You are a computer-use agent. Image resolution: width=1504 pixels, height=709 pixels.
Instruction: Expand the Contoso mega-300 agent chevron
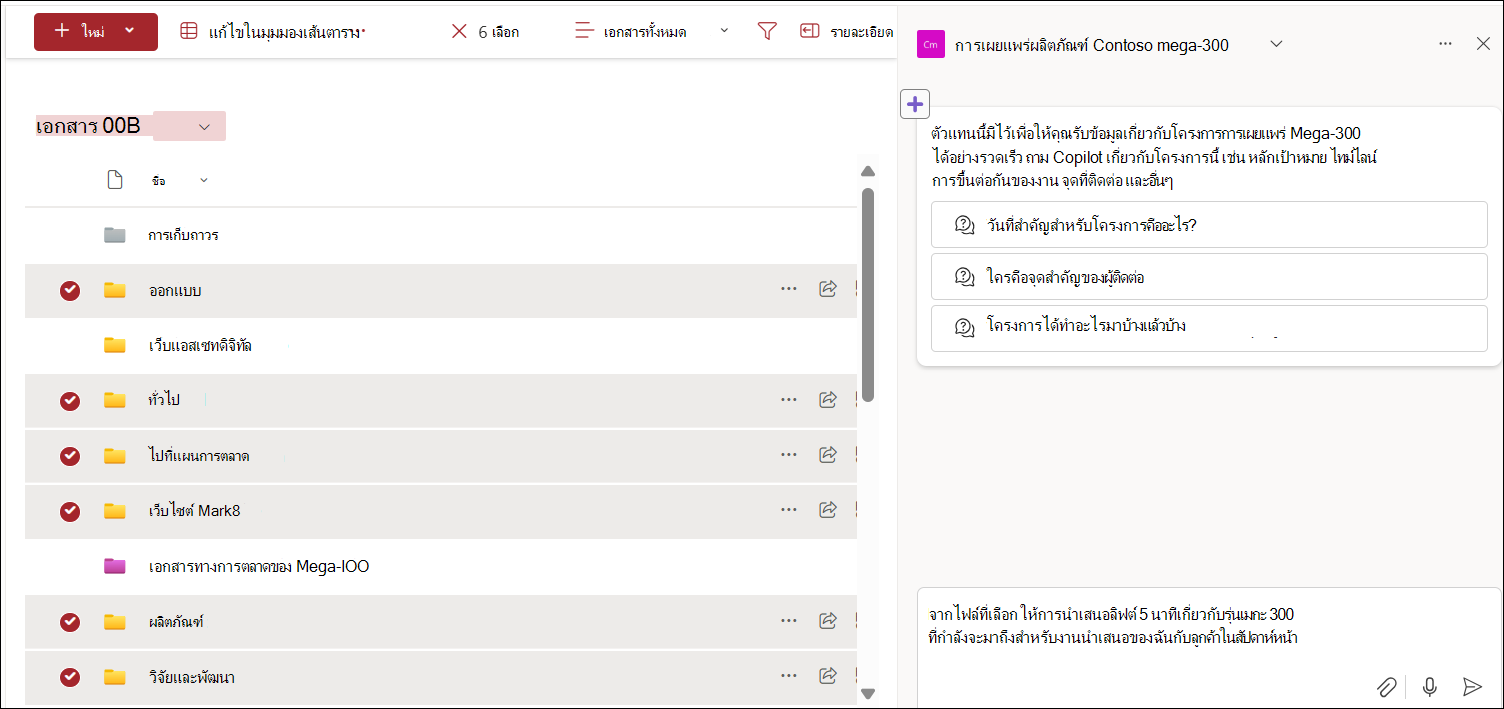pyautogui.click(x=1275, y=44)
